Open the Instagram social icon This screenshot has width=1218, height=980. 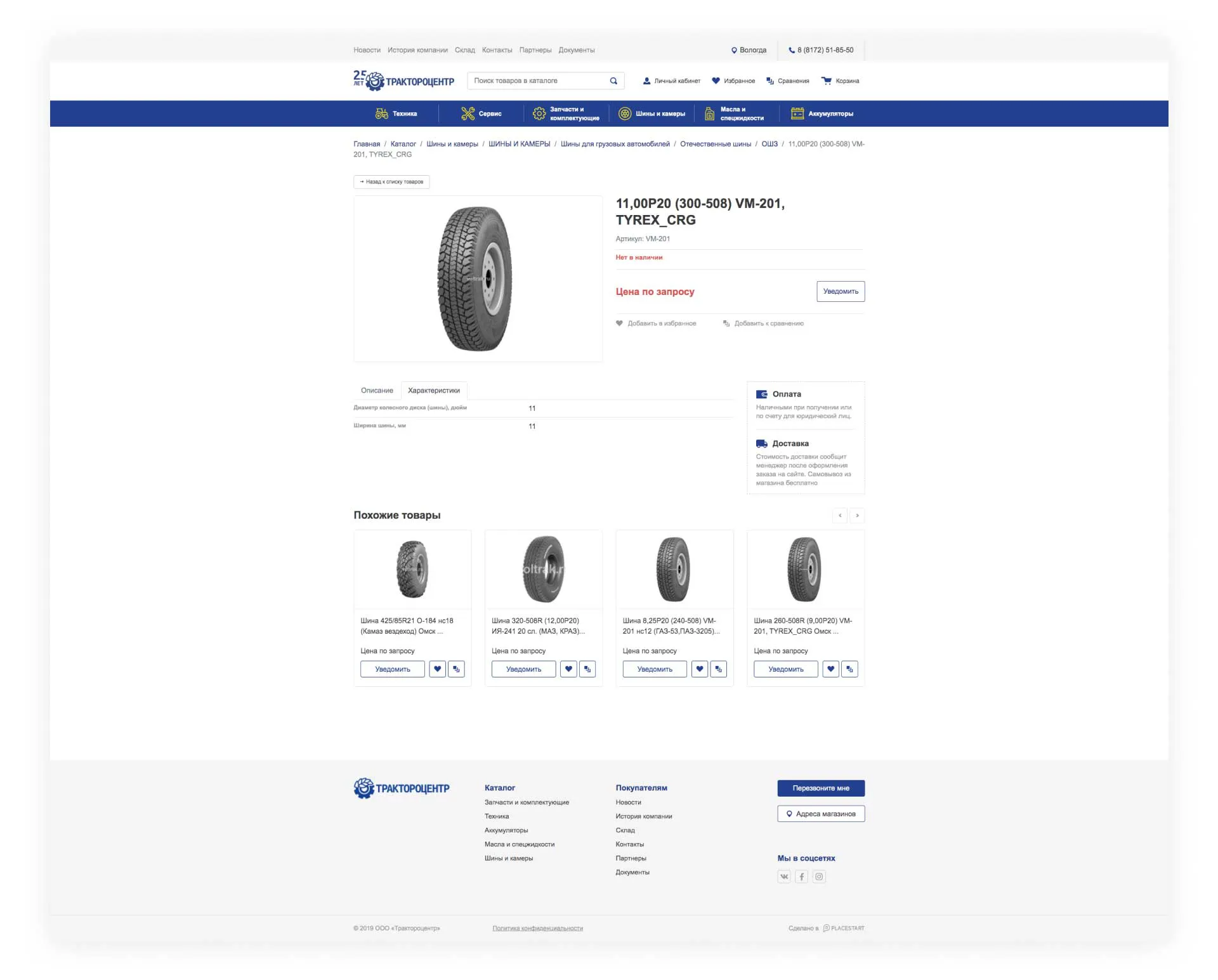819,877
